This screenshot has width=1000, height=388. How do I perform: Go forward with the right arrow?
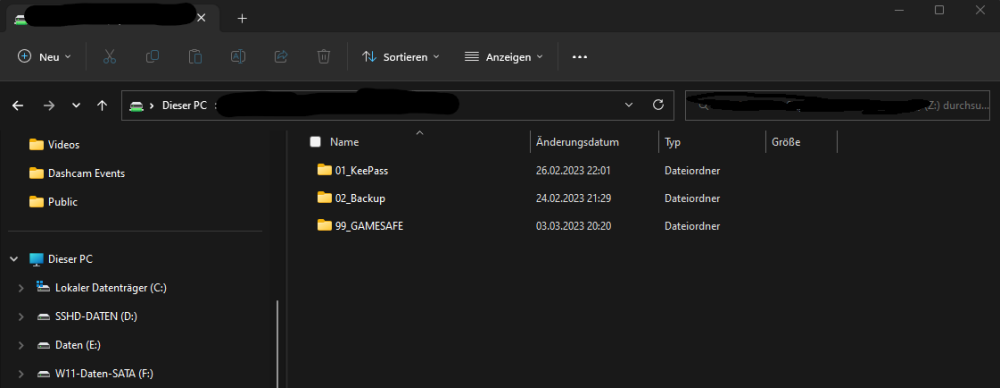[x=48, y=105]
